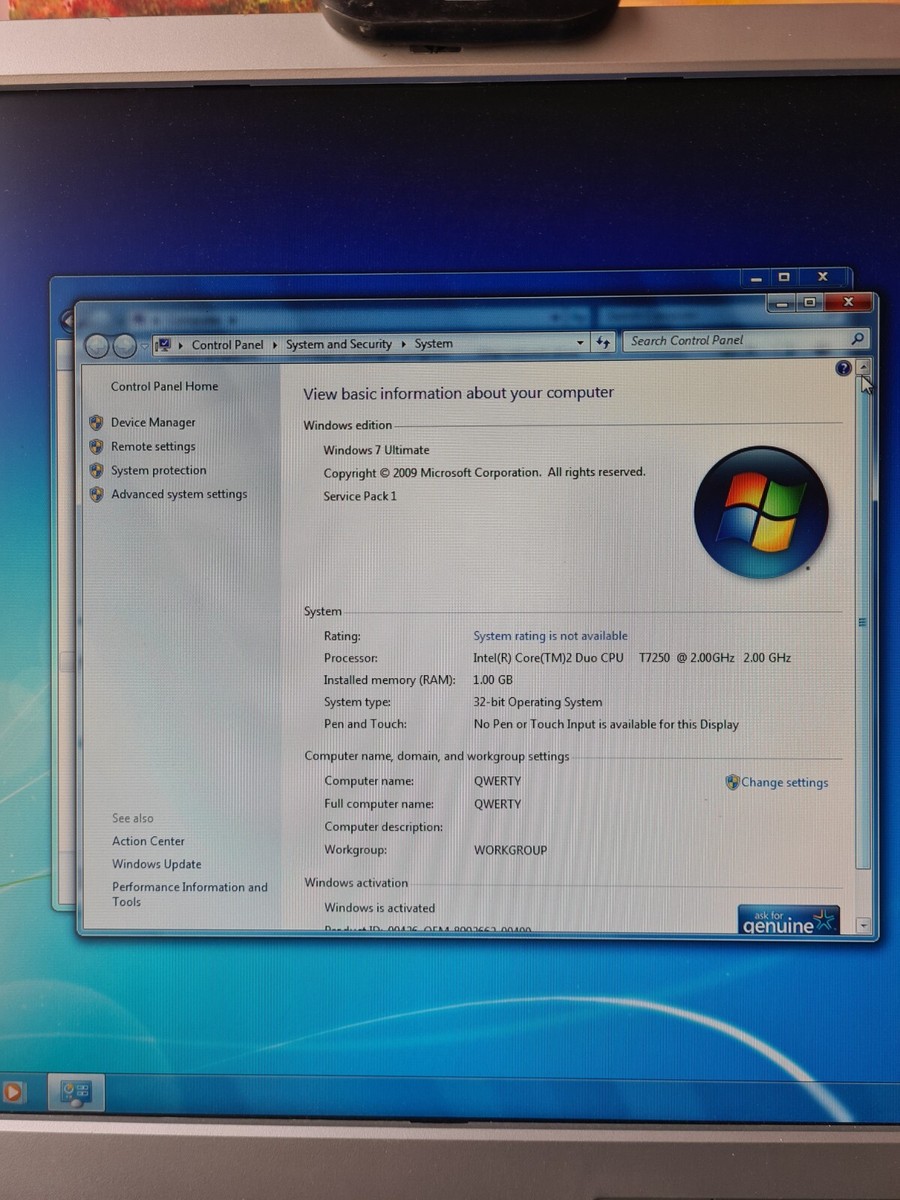The image size is (900, 1200).
Task: Expand breadcrumb arrow after System and Security
Action: point(403,344)
